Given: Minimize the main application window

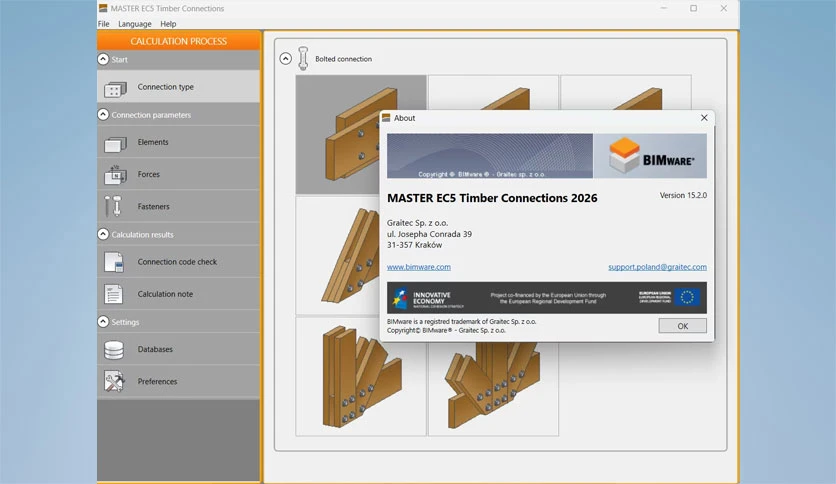Looking at the screenshot, I should click(x=663, y=8).
